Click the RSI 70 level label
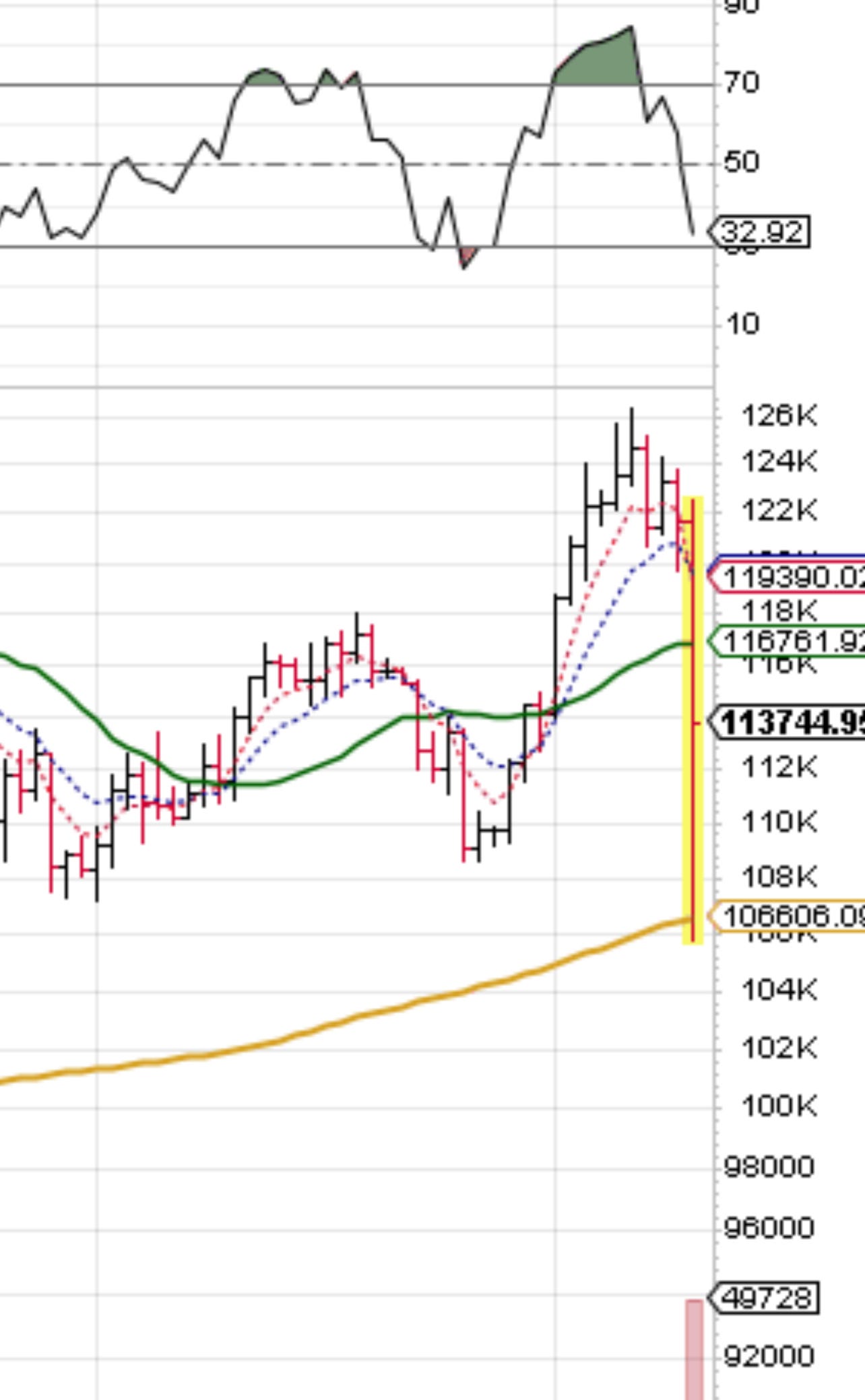The height and width of the screenshot is (1400, 865). tap(742, 83)
